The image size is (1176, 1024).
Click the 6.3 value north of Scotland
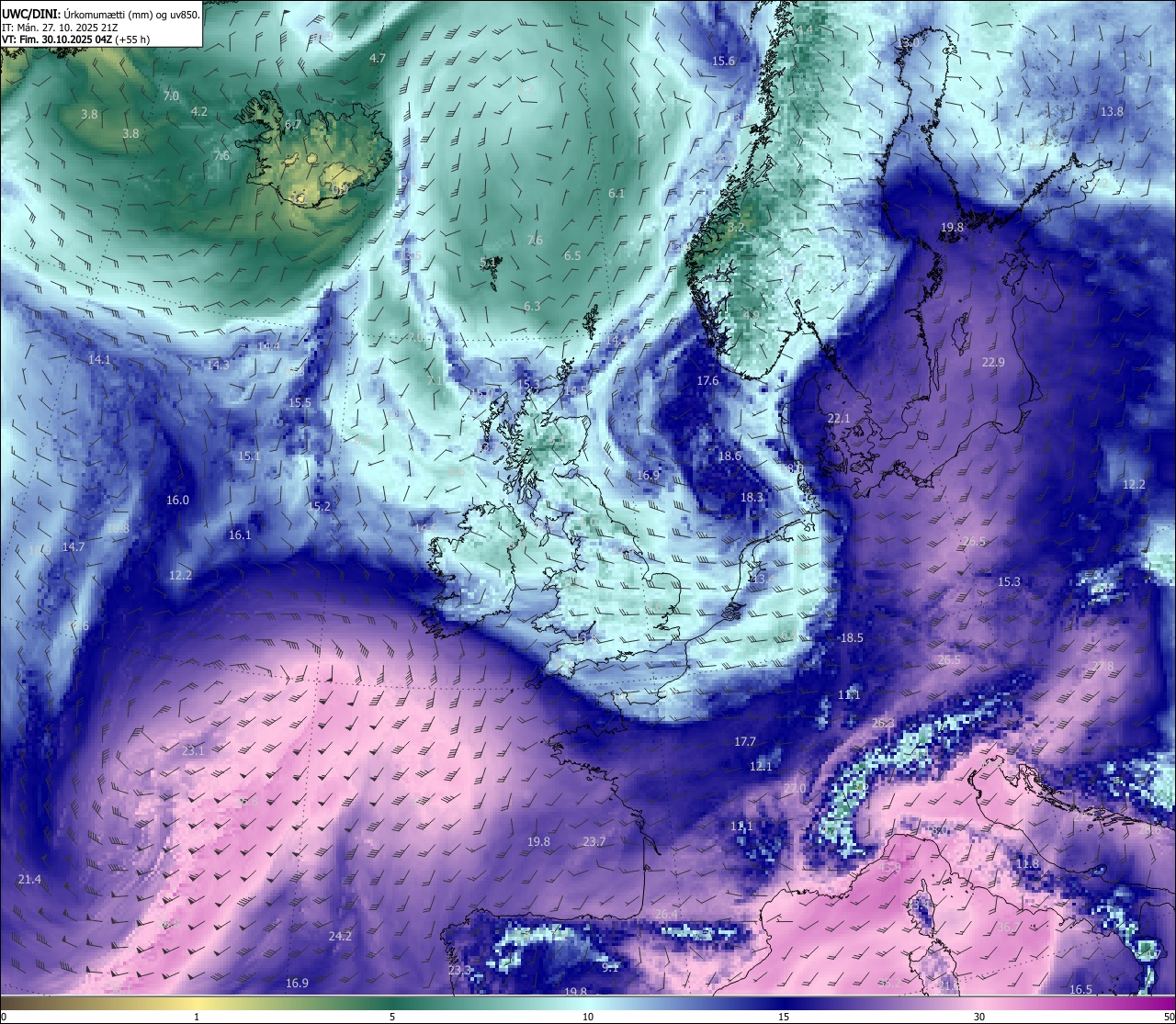[x=532, y=306]
